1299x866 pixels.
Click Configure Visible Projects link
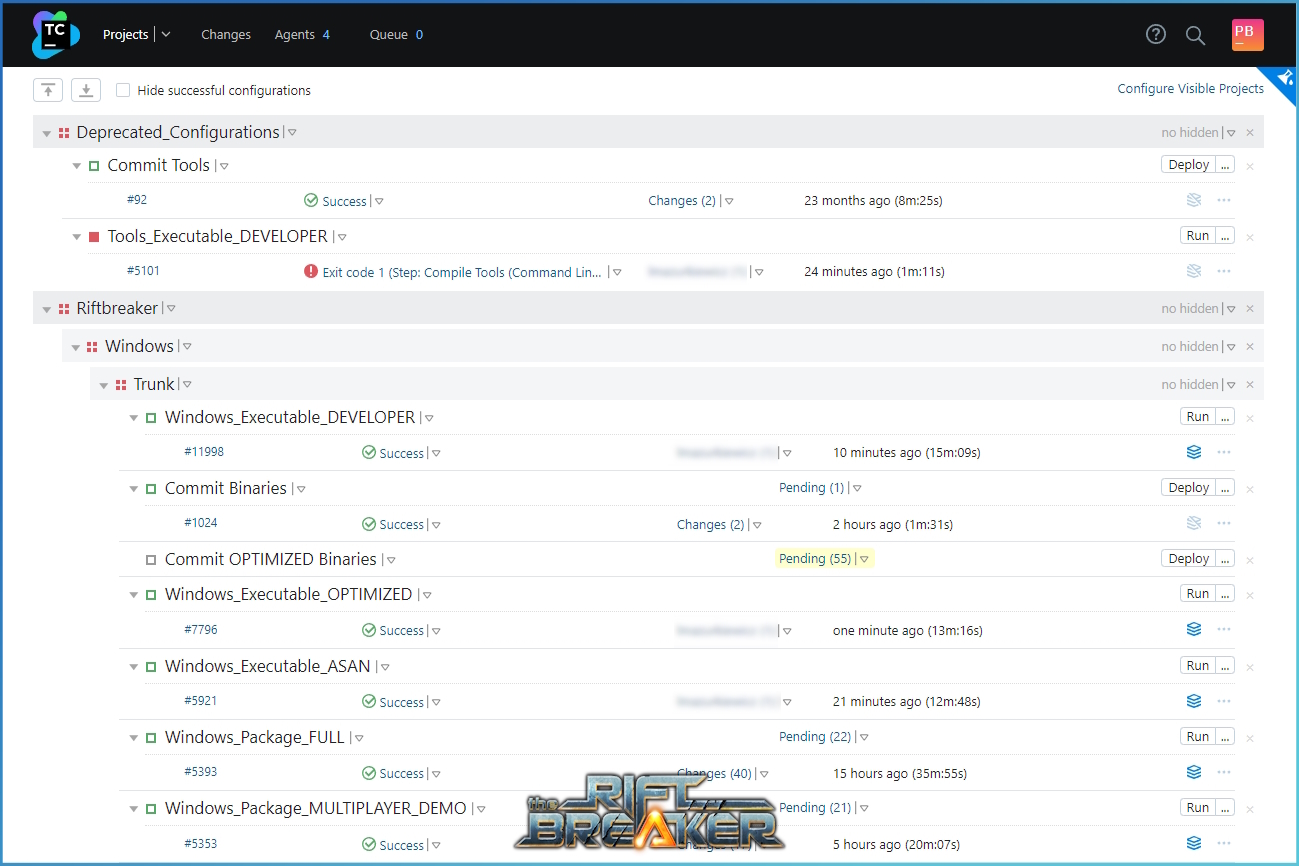[1190, 88]
